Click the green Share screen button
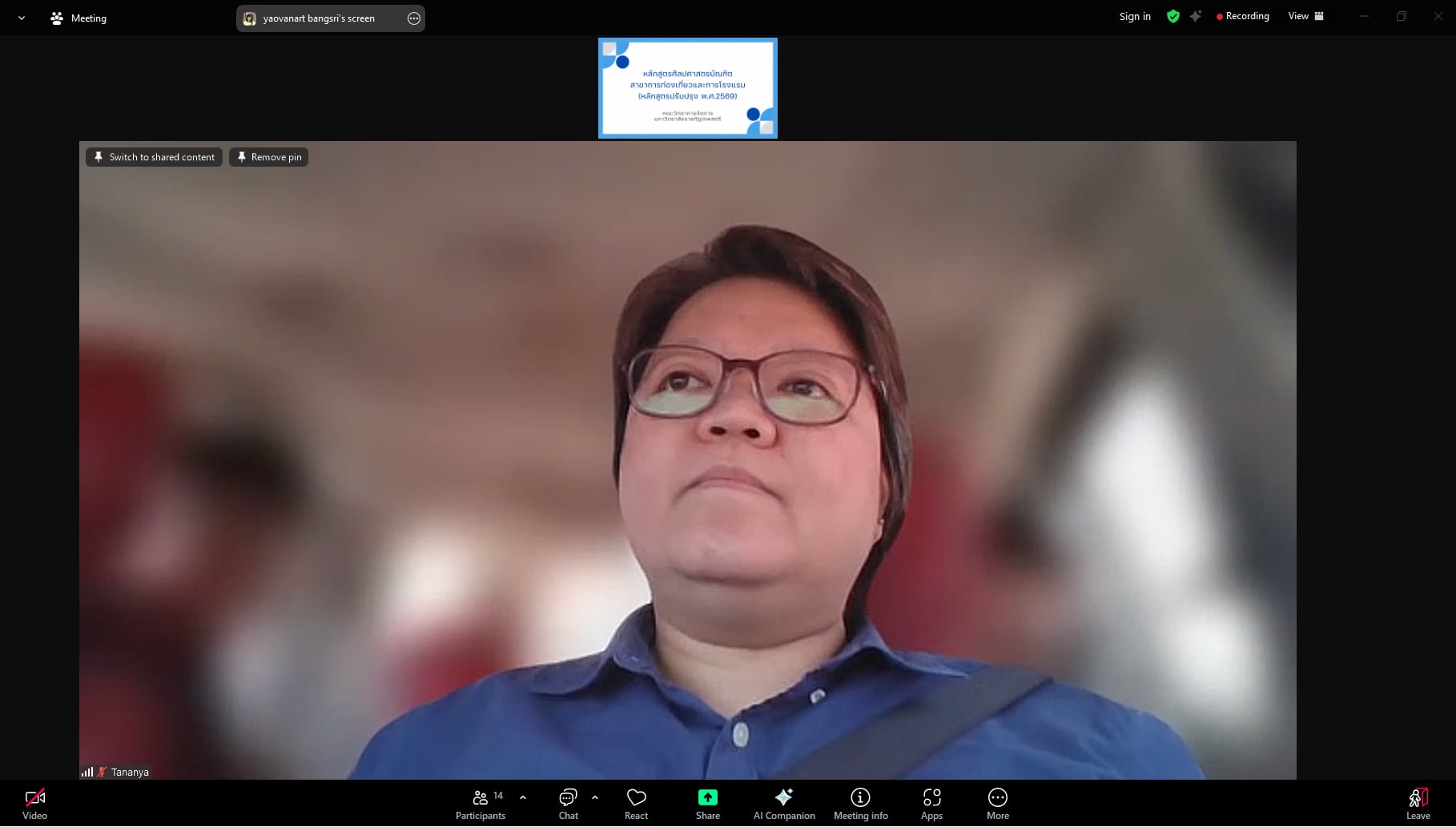The width and height of the screenshot is (1456, 827). tap(707, 804)
